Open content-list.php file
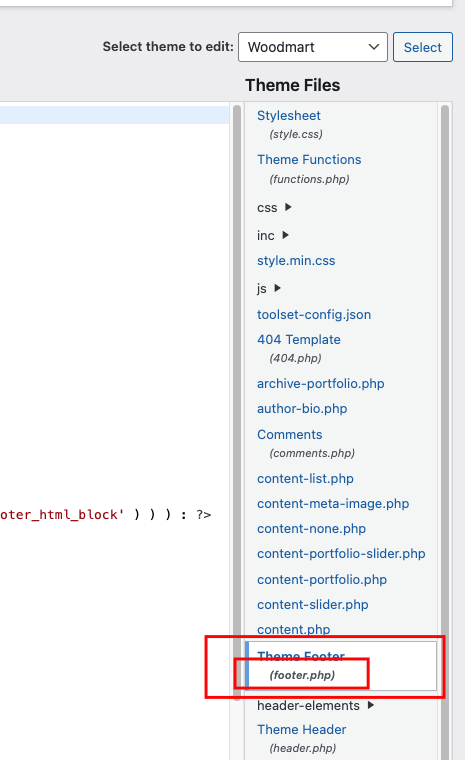This screenshot has width=465, height=760. pyautogui.click(x=305, y=478)
